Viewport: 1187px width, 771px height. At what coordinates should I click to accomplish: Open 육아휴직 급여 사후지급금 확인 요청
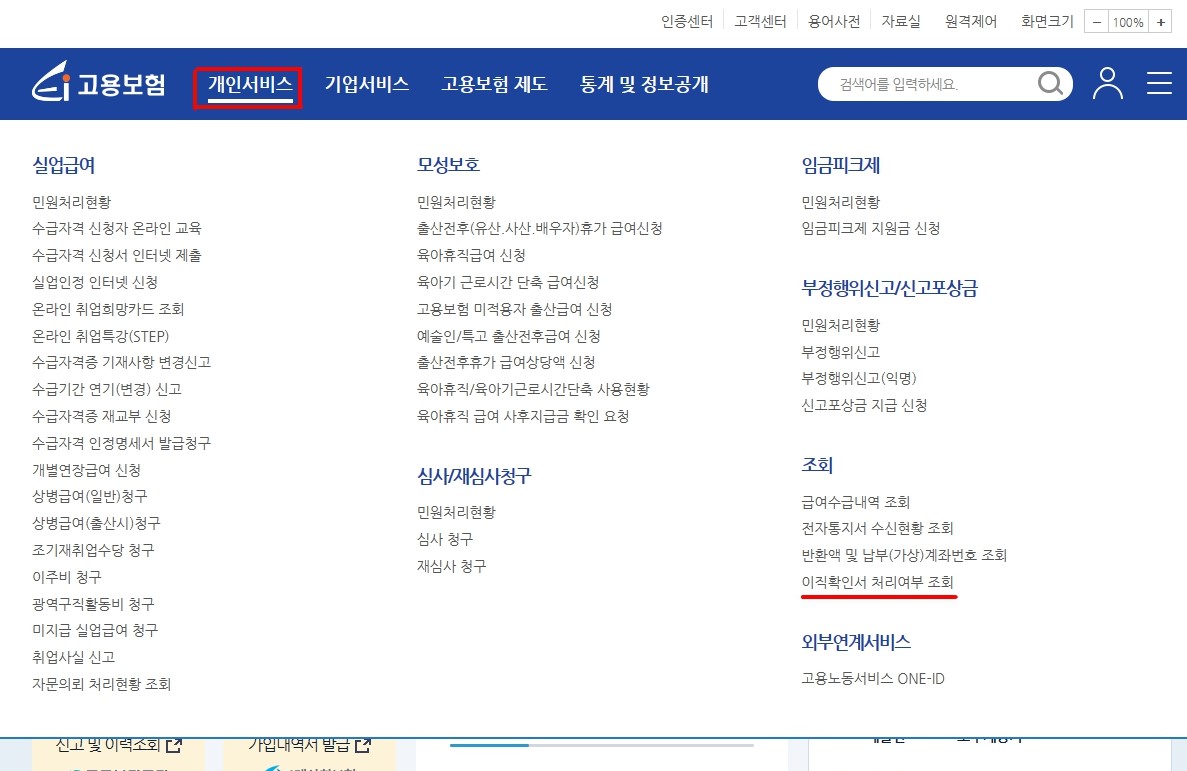(523, 417)
